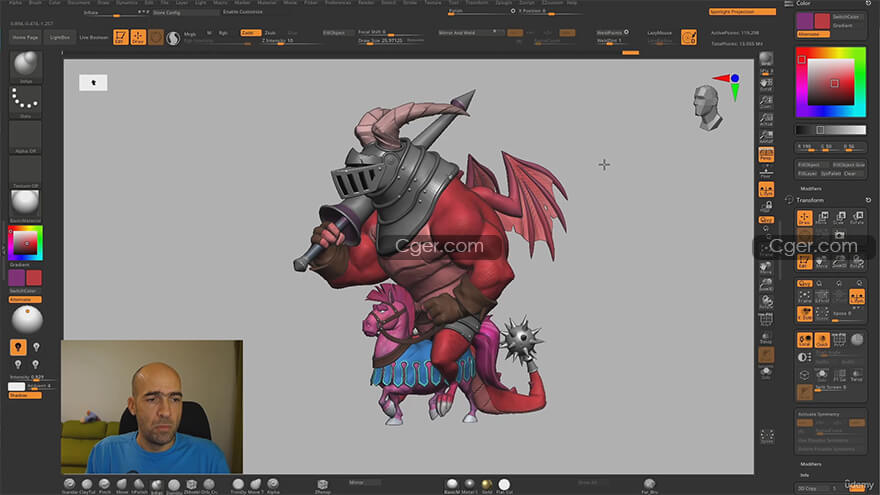Click Enable Customize button
This screenshot has height=495, width=880.
(242, 12)
